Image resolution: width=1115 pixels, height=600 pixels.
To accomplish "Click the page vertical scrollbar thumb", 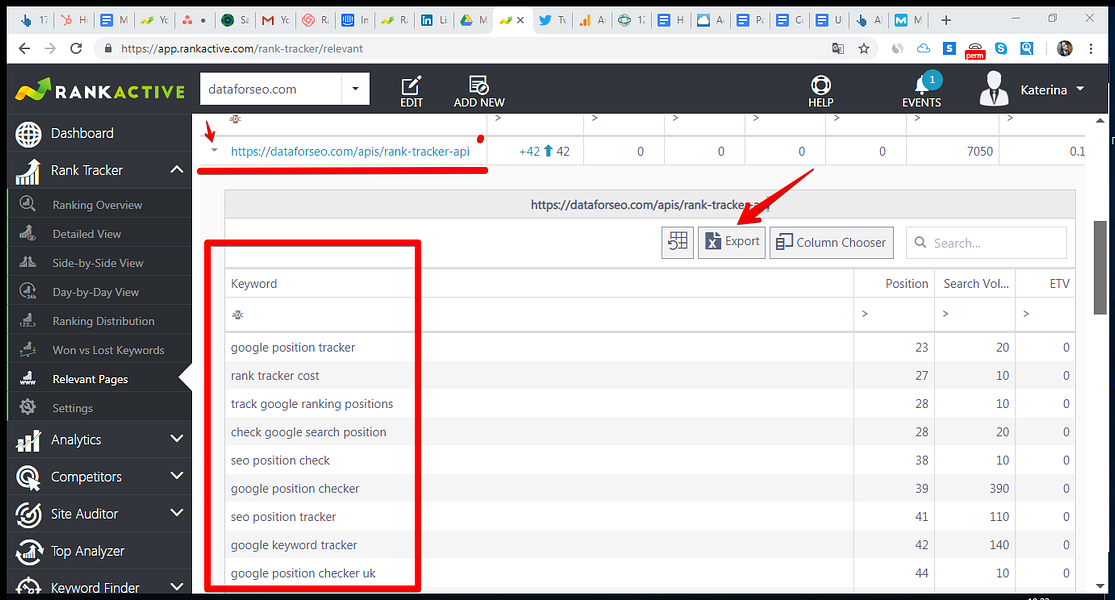I will pos(1100,267).
